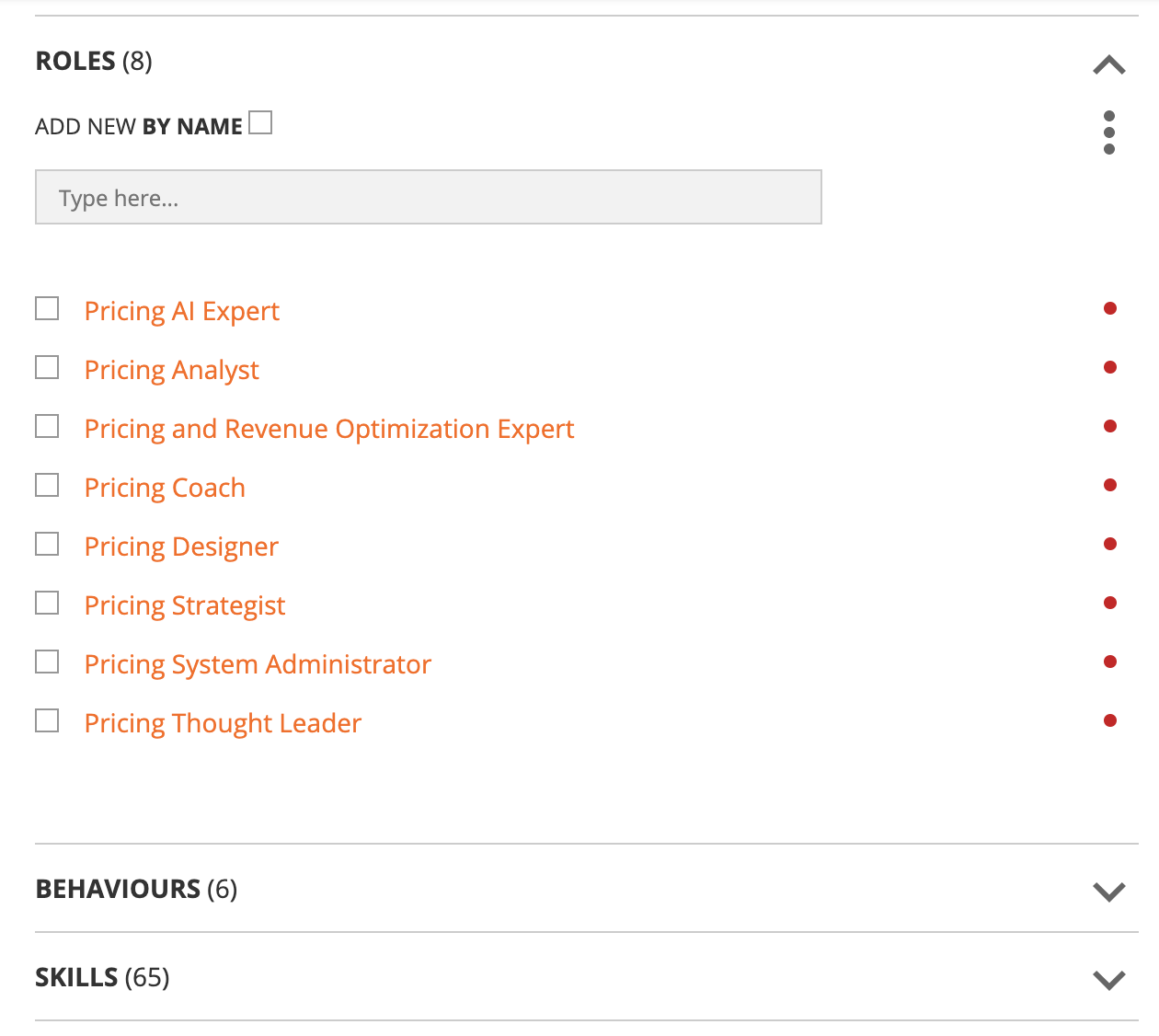Screen dimensions: 1159x1036
Task: Click red dot beside Pricing Analyst
Action: tap(1110, 367)
